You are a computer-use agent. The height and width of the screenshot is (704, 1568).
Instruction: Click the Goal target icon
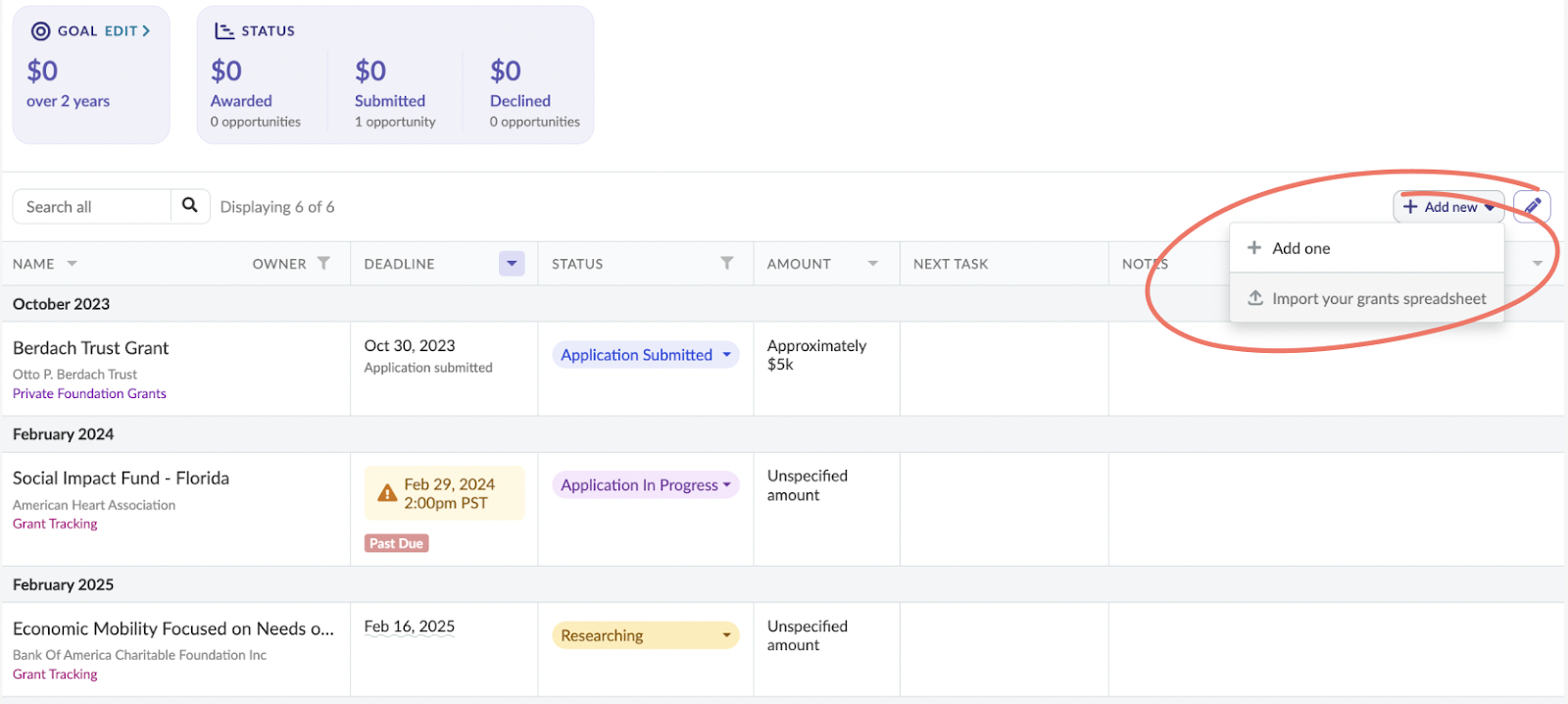[x=40, y=31]
